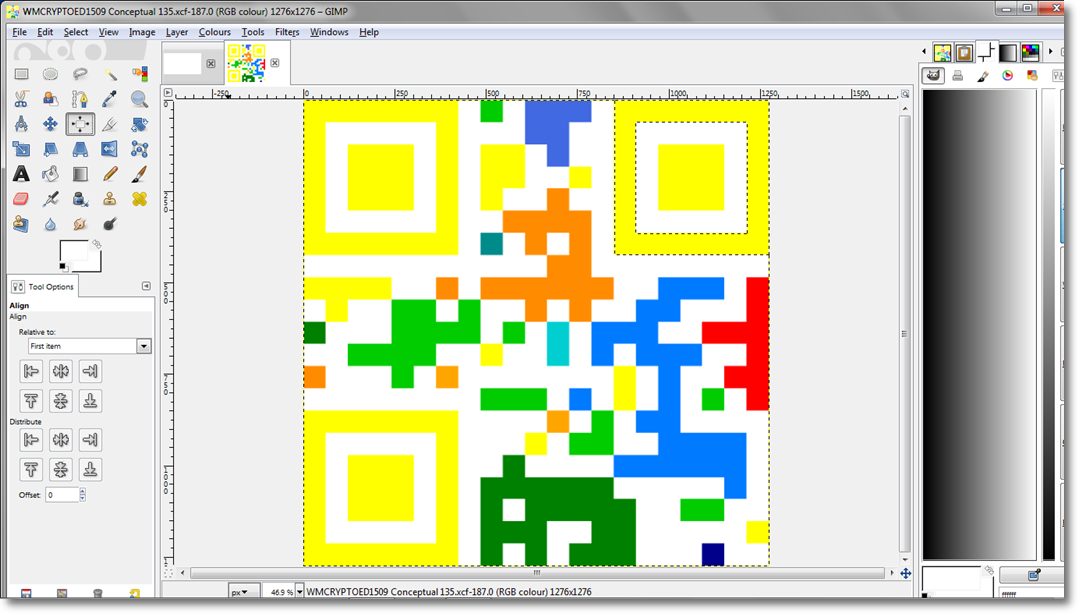Screen dimensions: 1080x615
Task: Select the Scissors Select tool
Action: click(21, 99)
